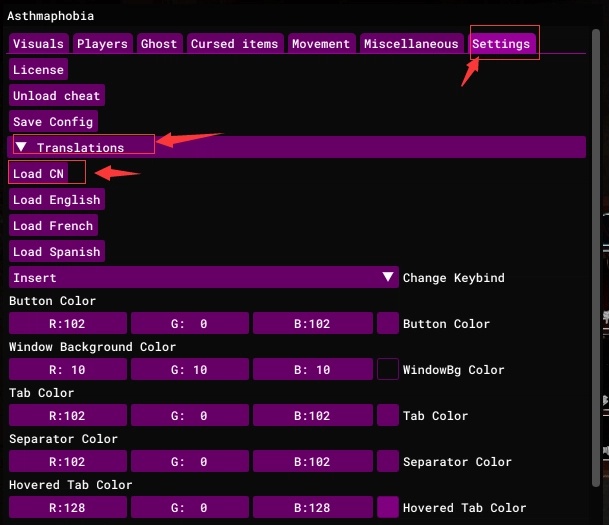Click the Tab Color red value field

pos(68,416)
